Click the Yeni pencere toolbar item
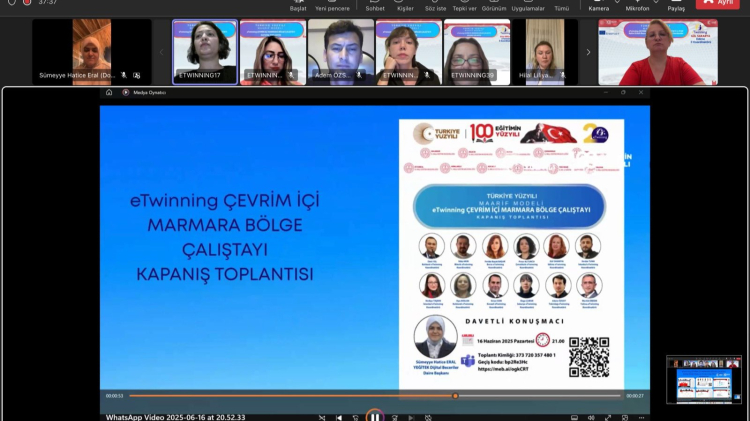The height and width of the screenshot is (421, 750). [x=332, y=6]
